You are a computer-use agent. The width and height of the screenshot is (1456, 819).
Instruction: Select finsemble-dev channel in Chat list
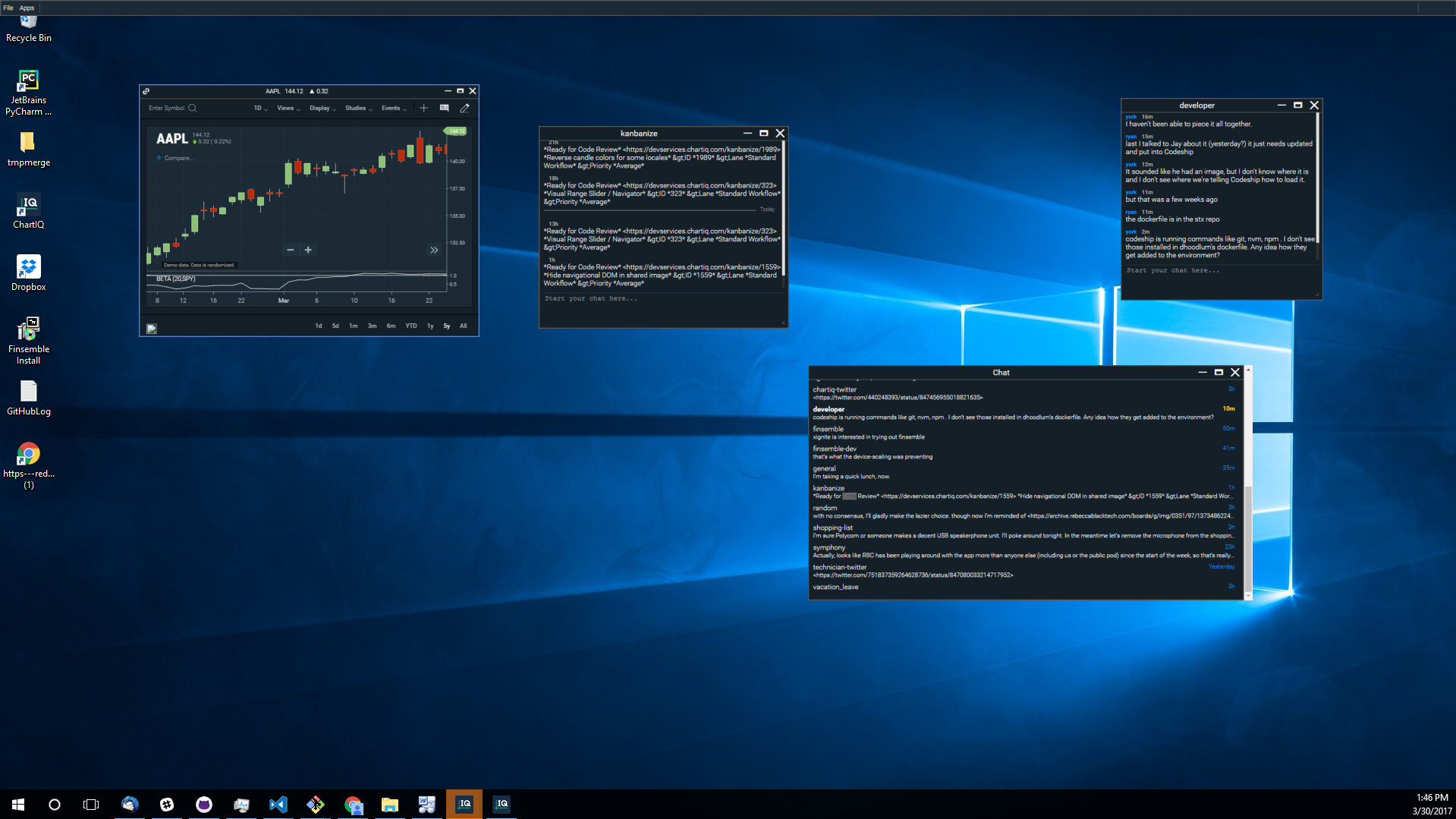[x=1024, y=452]
